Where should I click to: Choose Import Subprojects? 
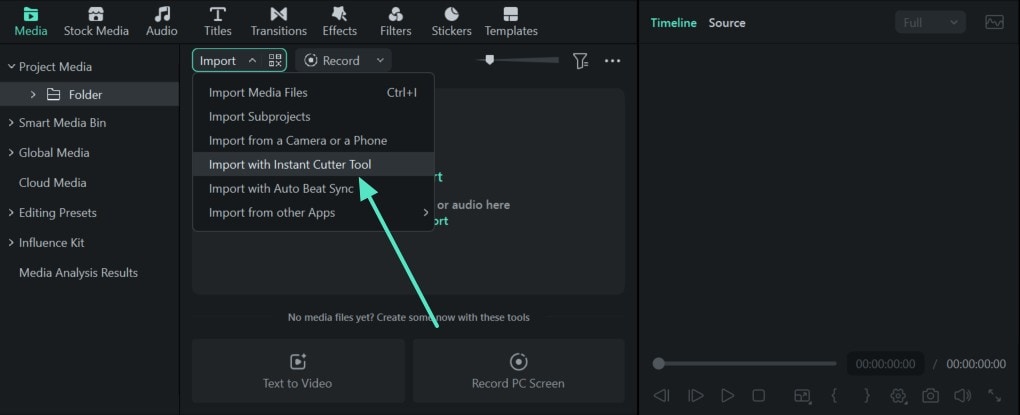coord(314,116)
